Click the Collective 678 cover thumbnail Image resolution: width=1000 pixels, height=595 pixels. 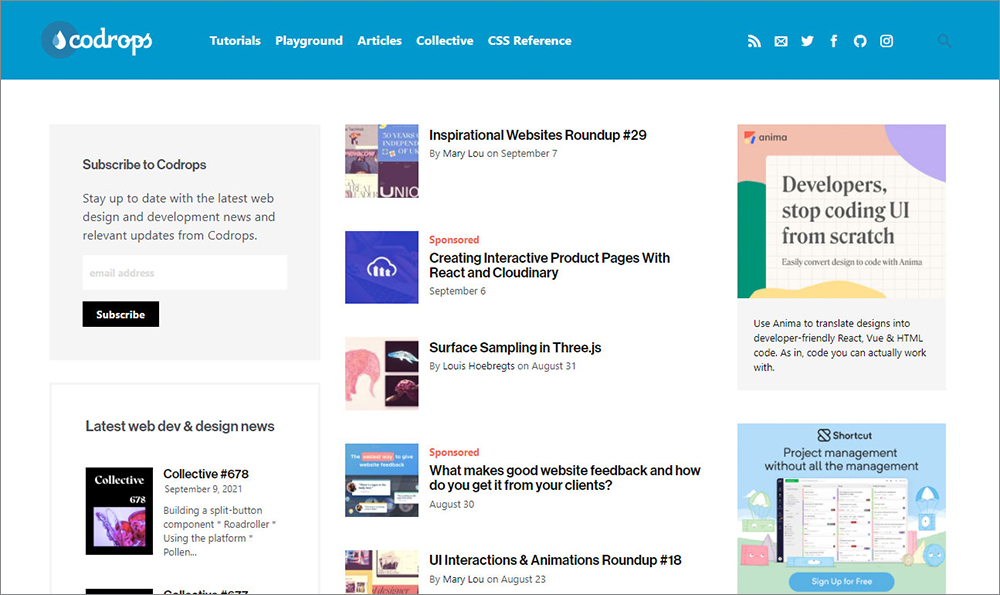[x=119, y=511]
